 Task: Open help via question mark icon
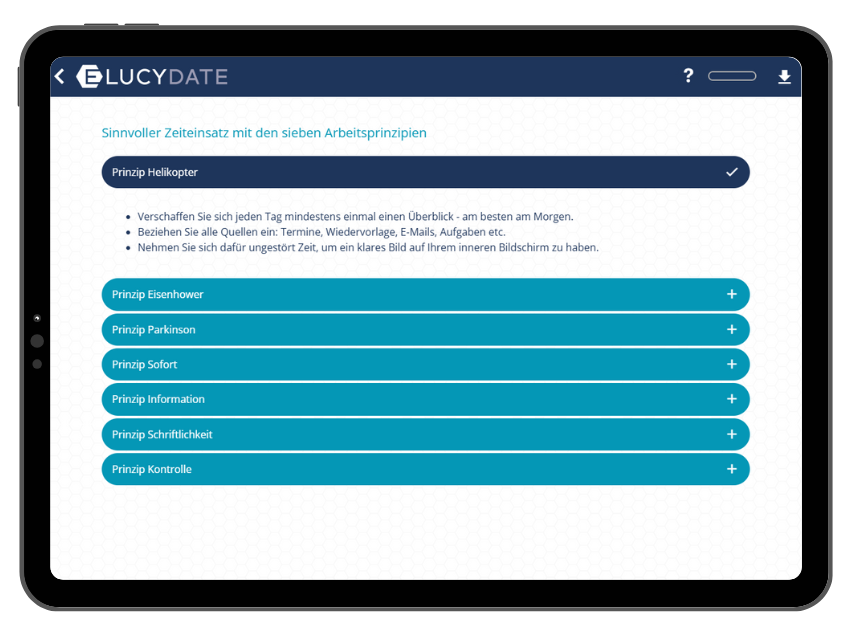pos(688,76)
